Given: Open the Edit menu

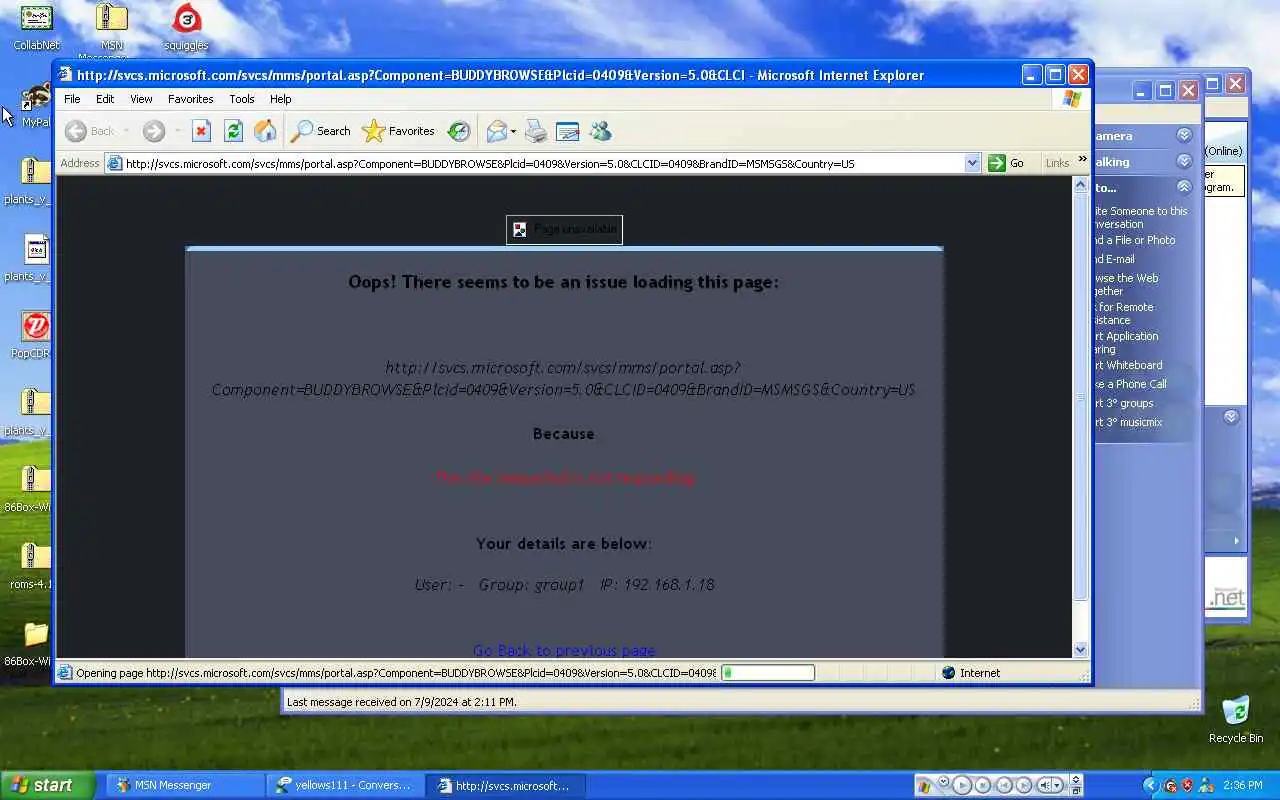Looking at the screenshot, I should (x=105, y=99).
